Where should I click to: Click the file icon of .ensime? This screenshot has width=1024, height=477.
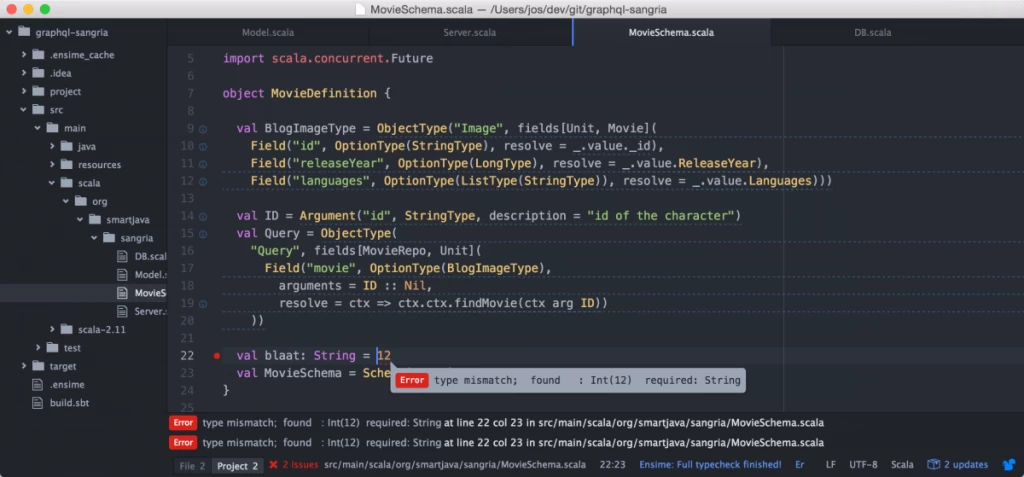tap(38, 384)
